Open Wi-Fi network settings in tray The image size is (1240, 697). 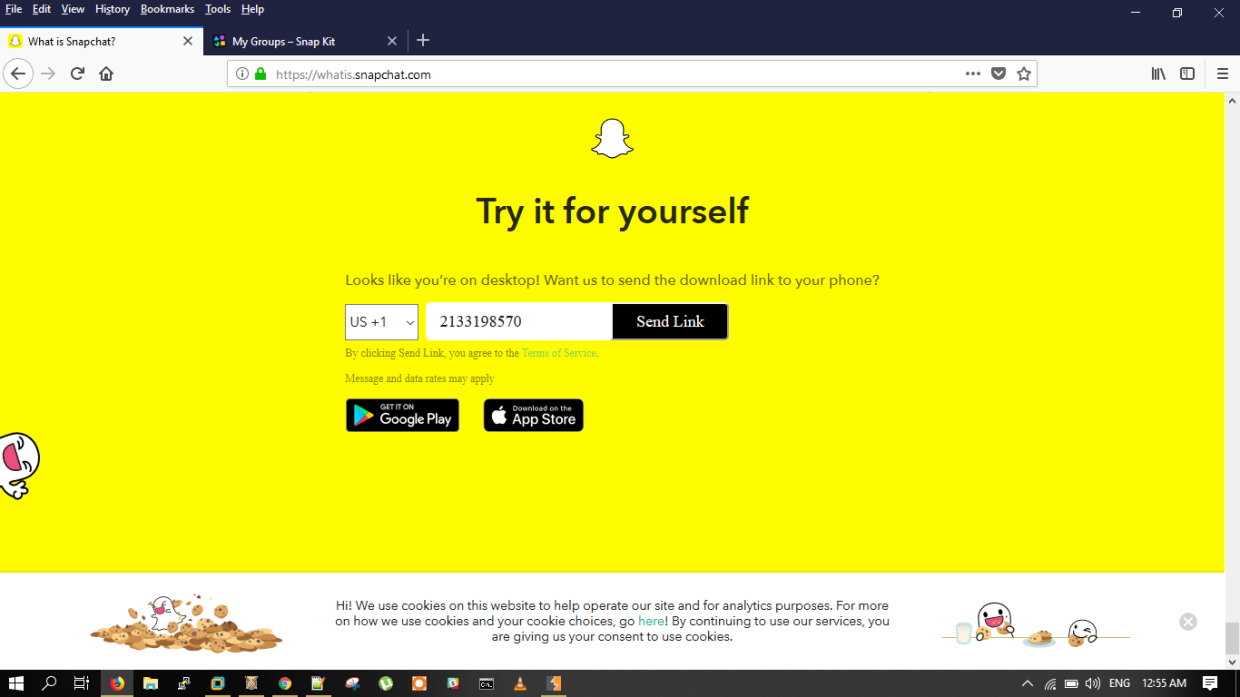pyautogui.click(x=1050, y=684)
